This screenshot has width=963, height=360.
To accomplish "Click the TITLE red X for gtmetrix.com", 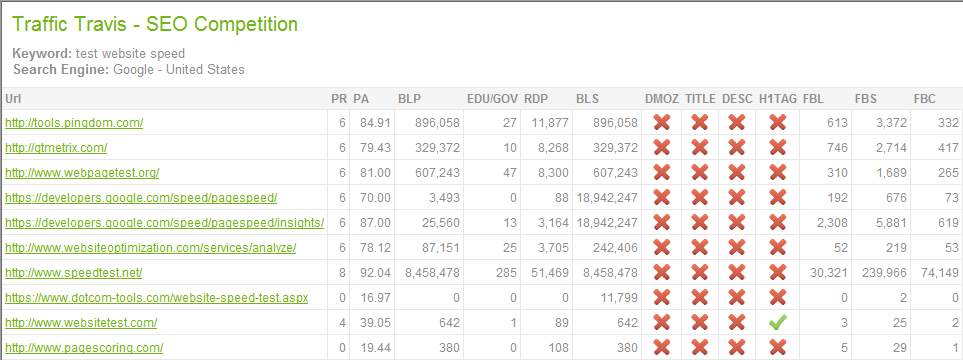I will pyautogui.click(x=700, y=147).
